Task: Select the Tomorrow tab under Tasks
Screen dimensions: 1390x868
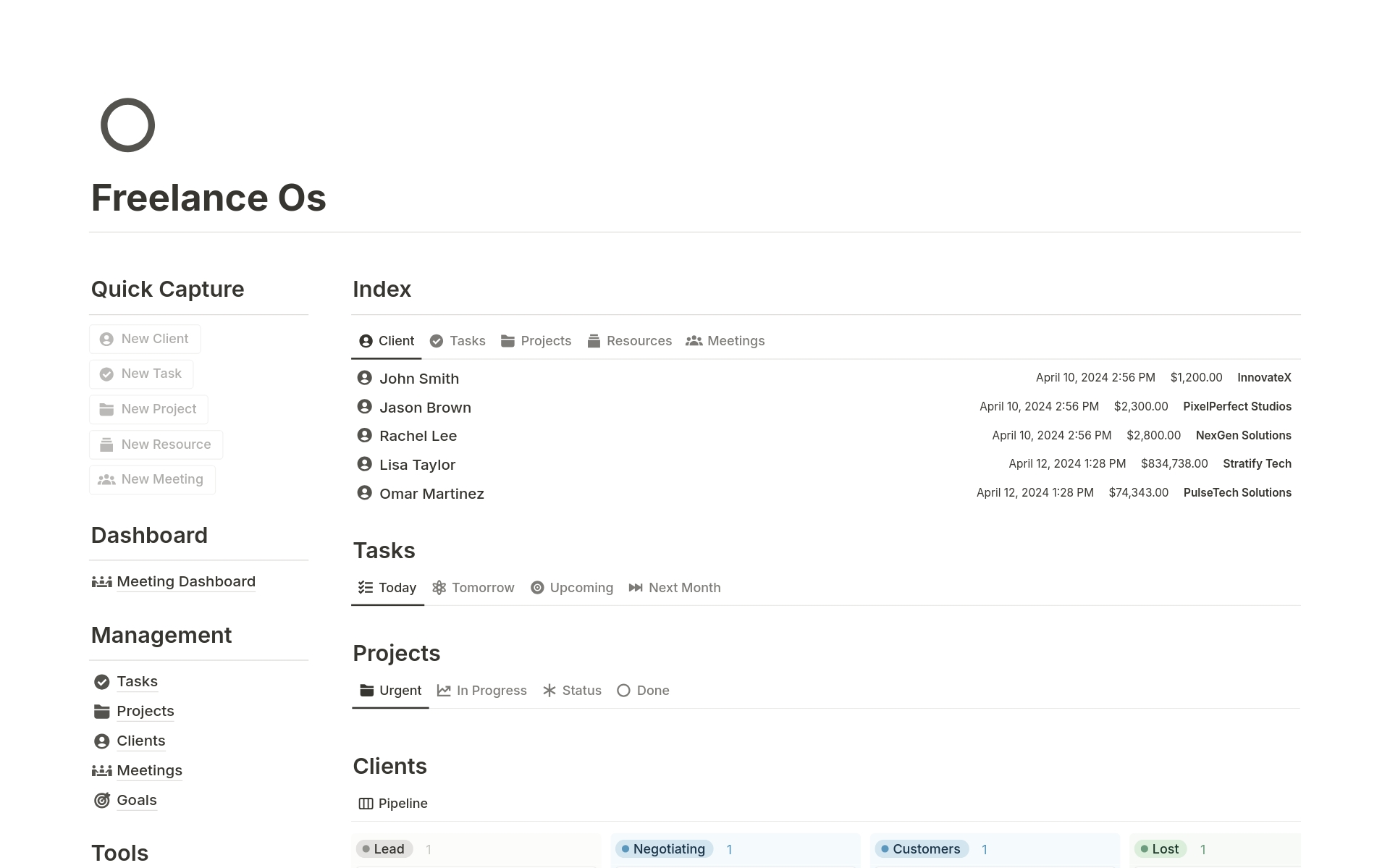Action: point(473,588)
